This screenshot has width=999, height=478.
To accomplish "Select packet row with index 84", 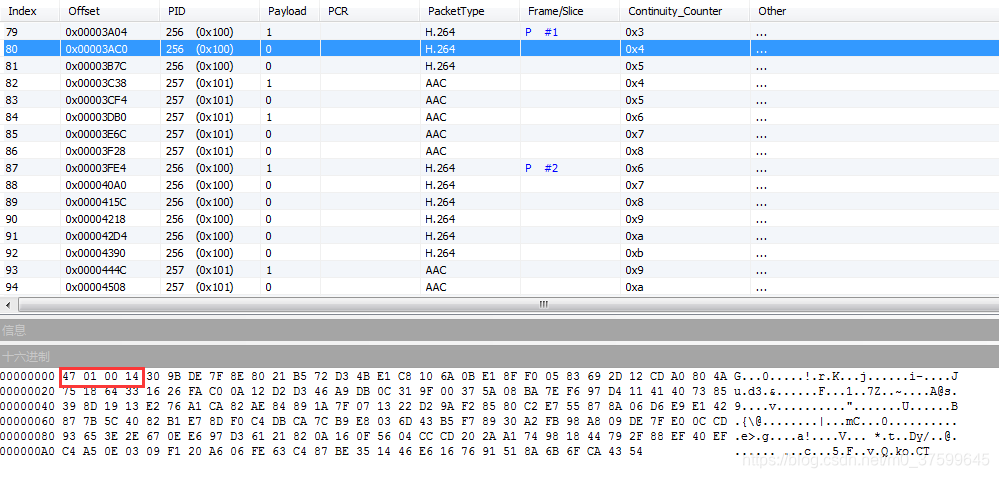I will point(500,117).
